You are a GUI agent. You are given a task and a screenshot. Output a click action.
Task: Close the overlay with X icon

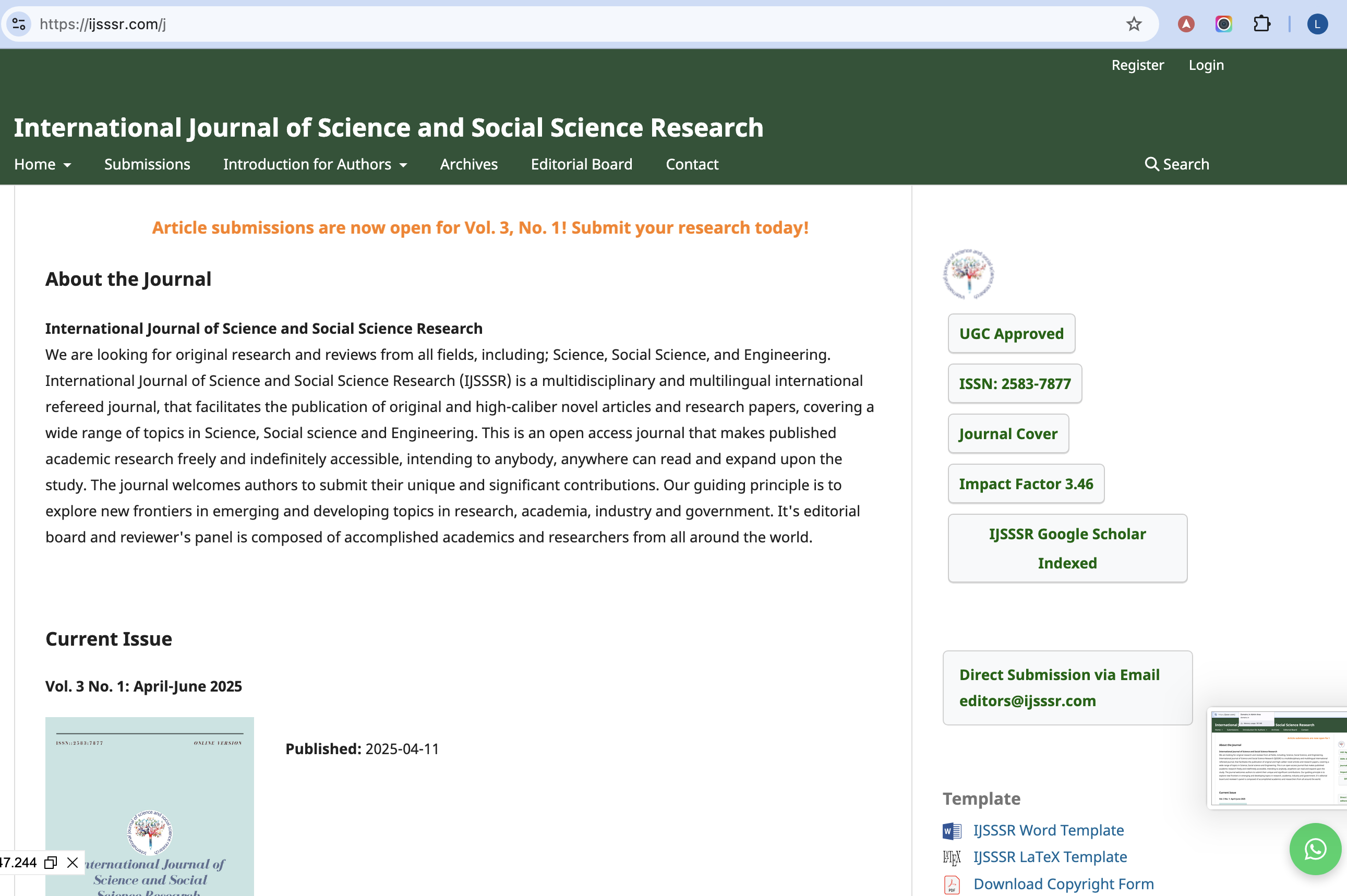[x=73, y=862]
